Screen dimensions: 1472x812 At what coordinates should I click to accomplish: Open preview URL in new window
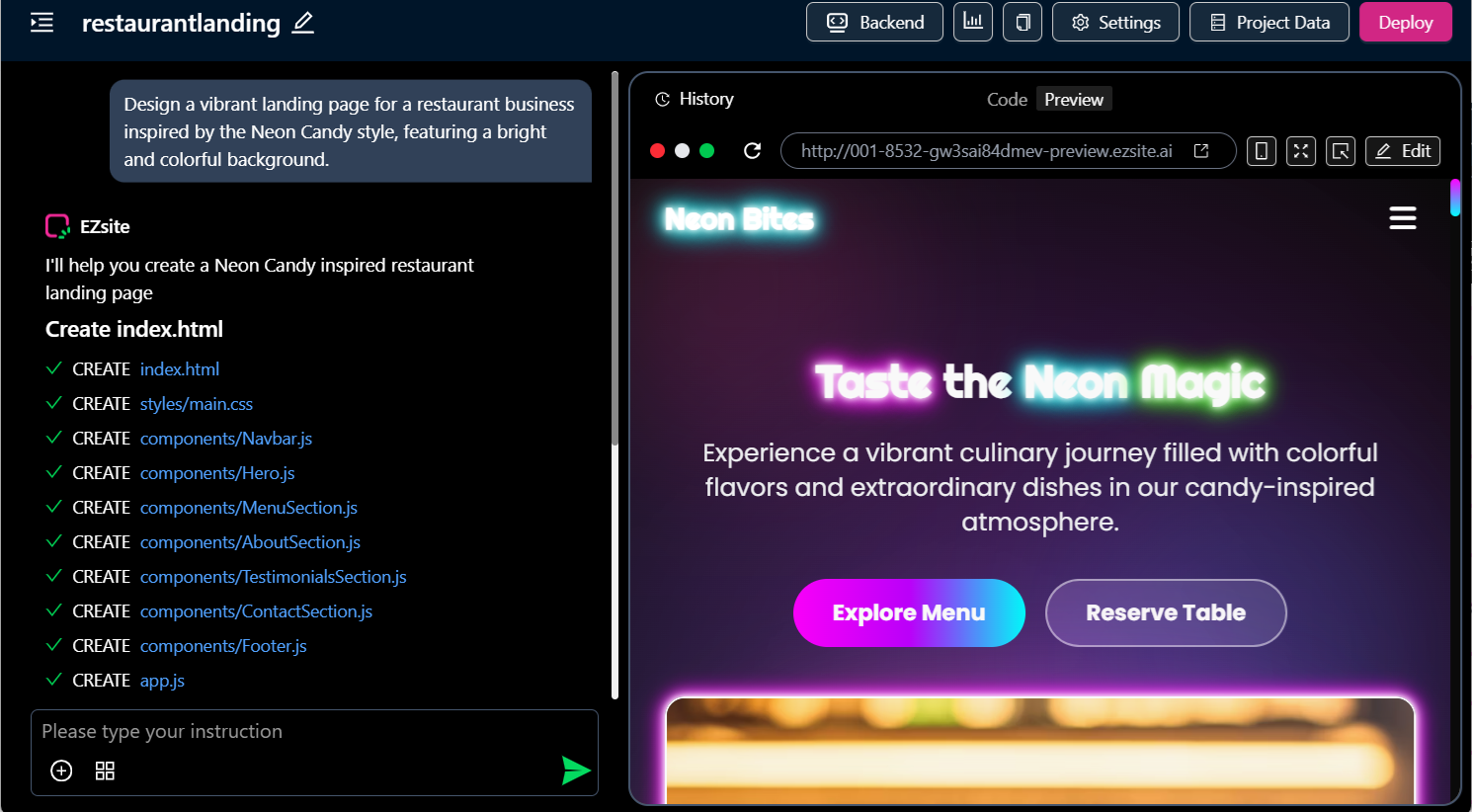1201,150
